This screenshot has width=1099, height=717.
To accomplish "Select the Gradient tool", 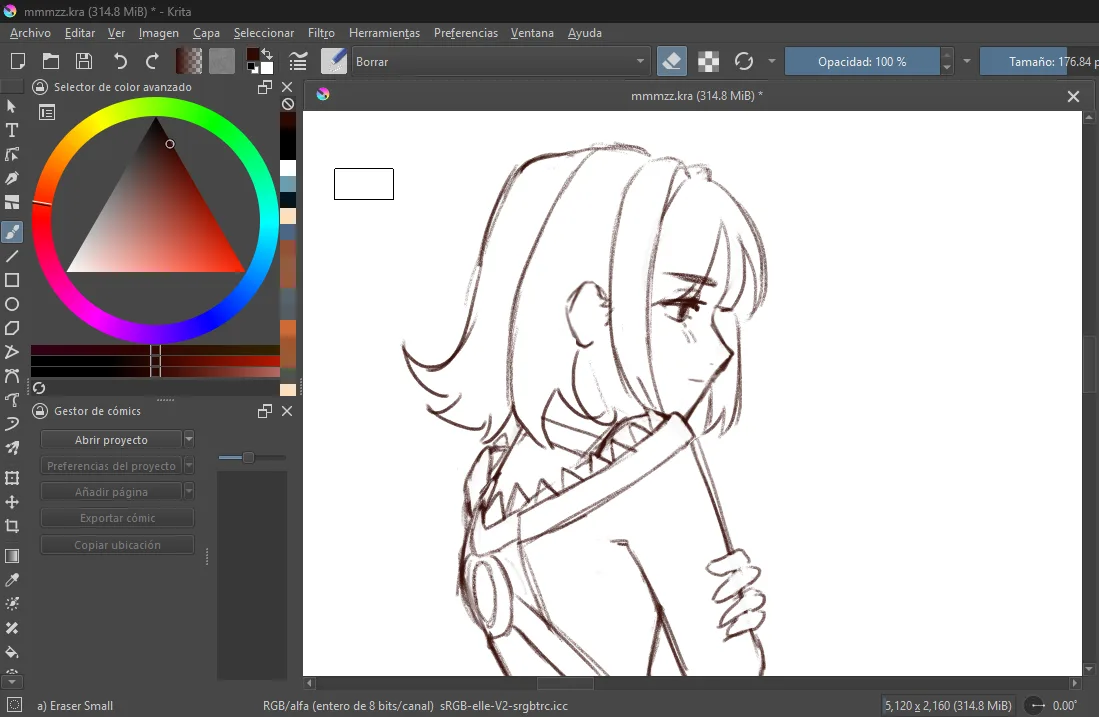I will tap(12, 556).
